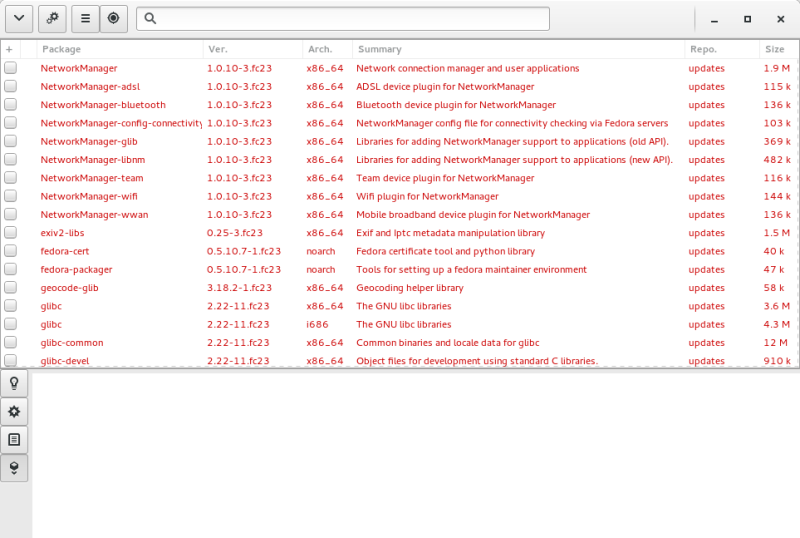Sort by the Package column header
Viewport: 800px width, 538px height.
61,49
